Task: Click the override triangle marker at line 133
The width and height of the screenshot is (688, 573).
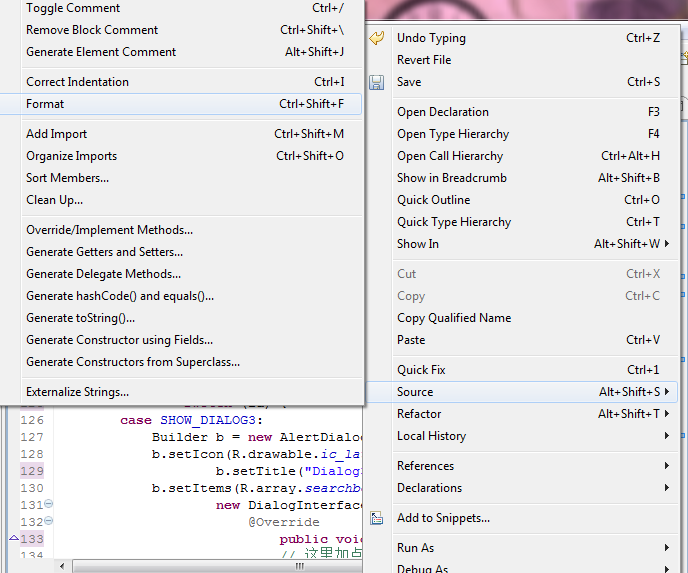Action: [x=14, y=537]
